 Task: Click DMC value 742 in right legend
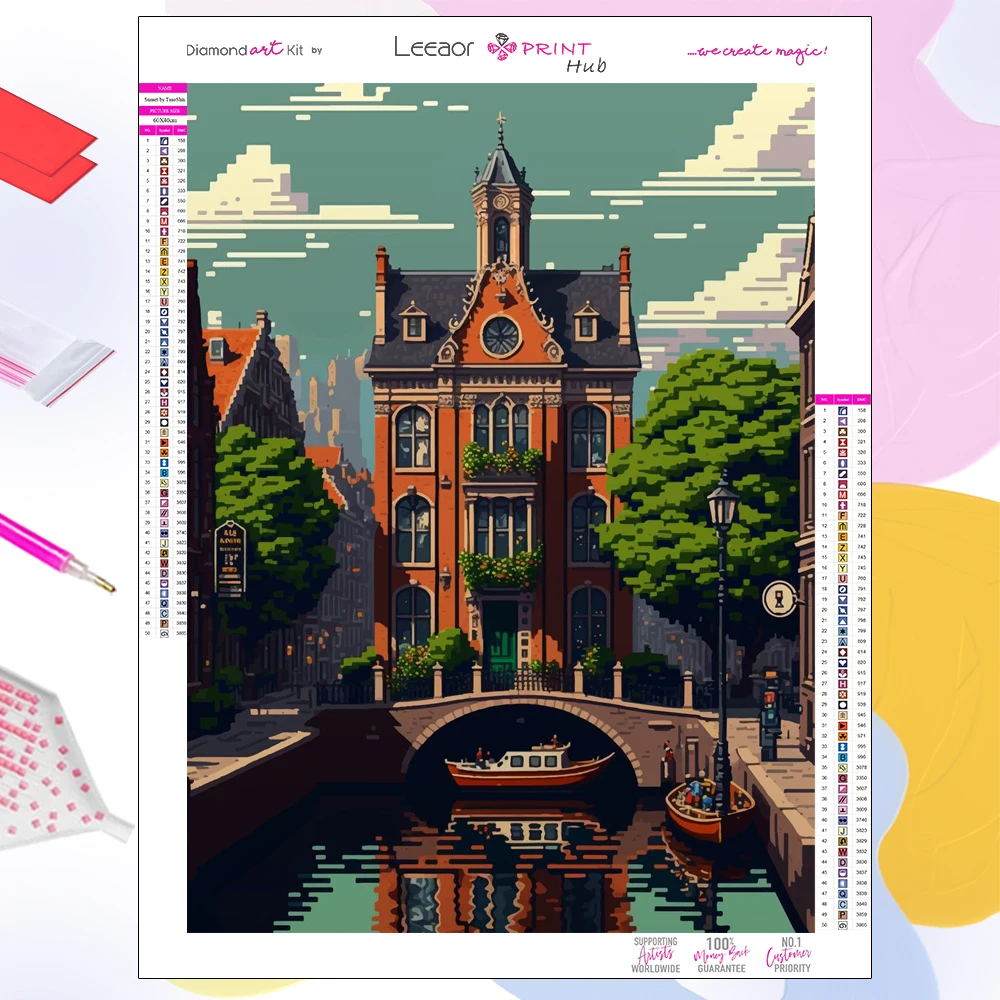[862, 547]
